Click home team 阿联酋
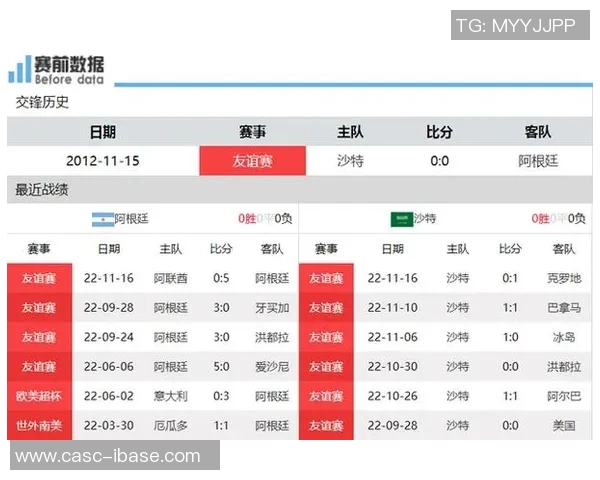The height and width of the screenshot is (480, 600). [x=171, y=278]
